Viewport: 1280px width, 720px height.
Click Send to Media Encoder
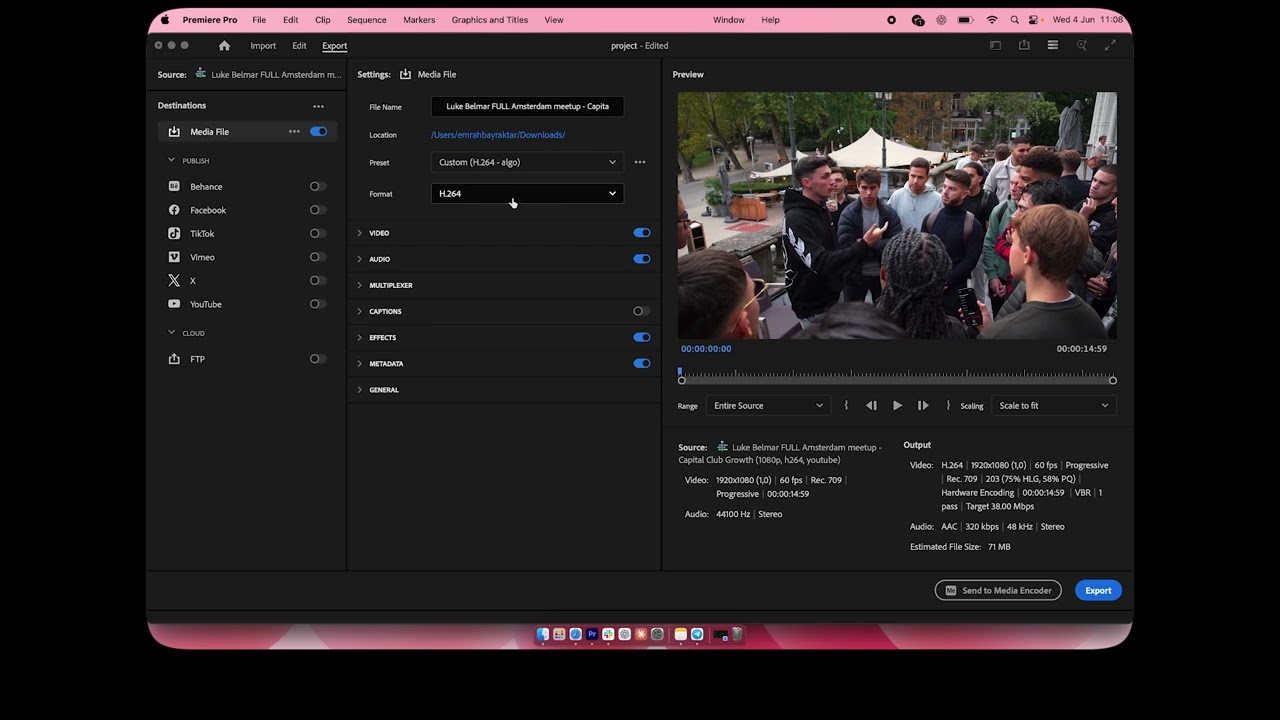click(998, 591)
